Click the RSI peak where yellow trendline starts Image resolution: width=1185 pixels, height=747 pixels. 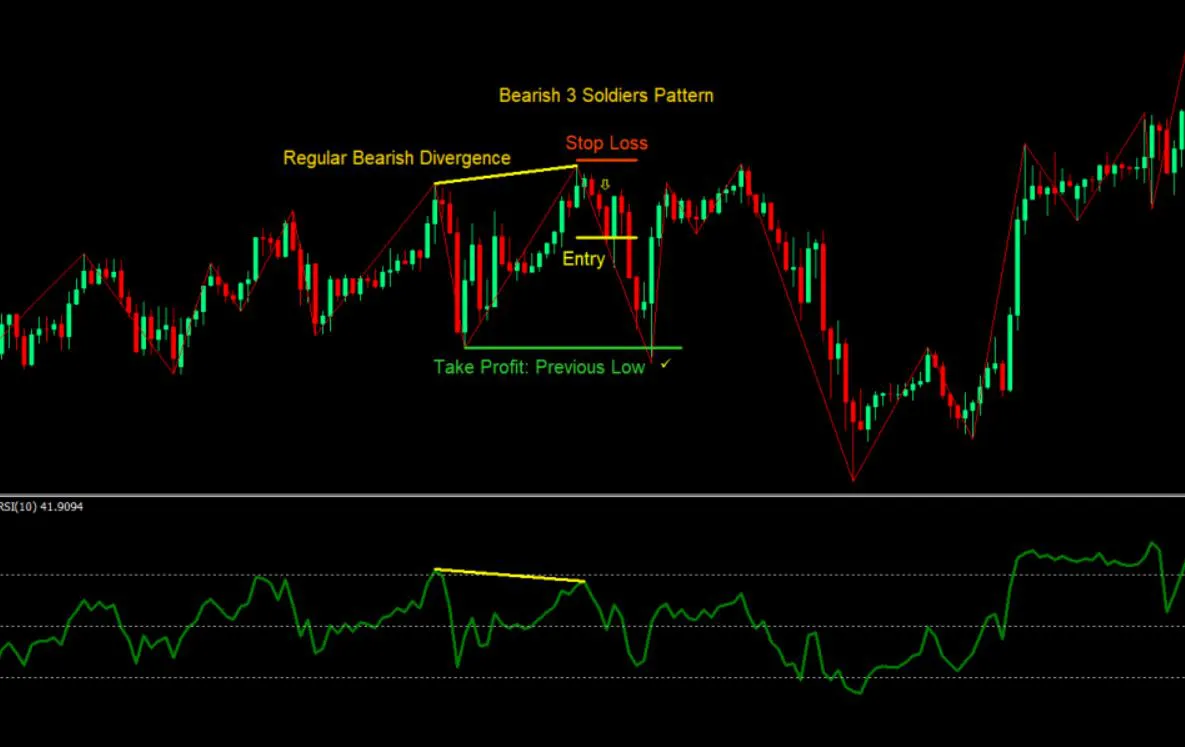click(x=436, y=569)
